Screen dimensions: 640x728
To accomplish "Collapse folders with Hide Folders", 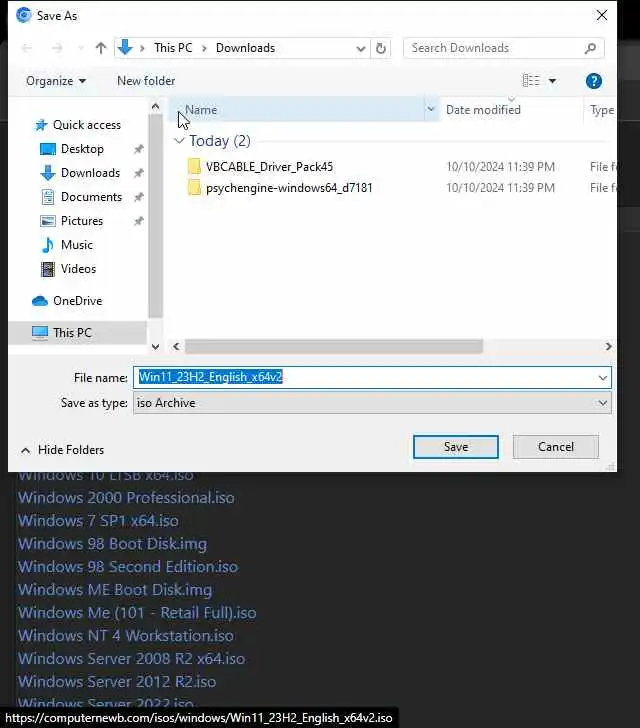I will 63,450.
